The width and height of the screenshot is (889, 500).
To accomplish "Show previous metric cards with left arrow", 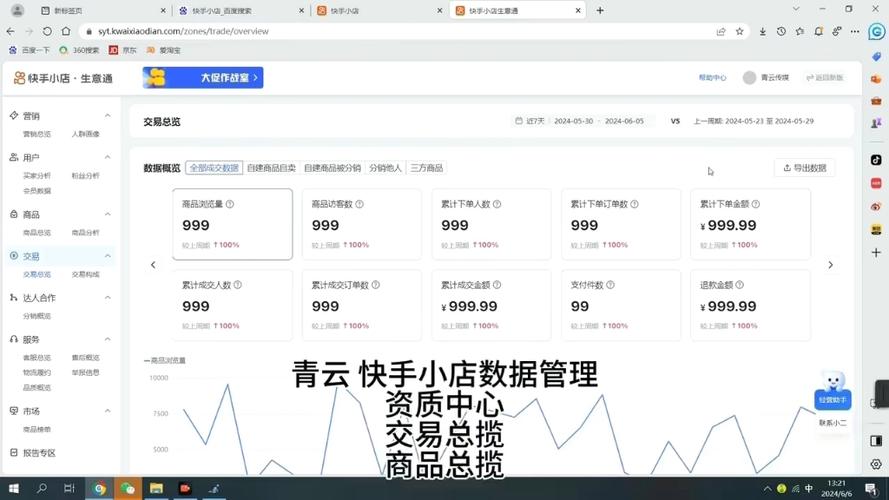I will [x=153, y=265].
